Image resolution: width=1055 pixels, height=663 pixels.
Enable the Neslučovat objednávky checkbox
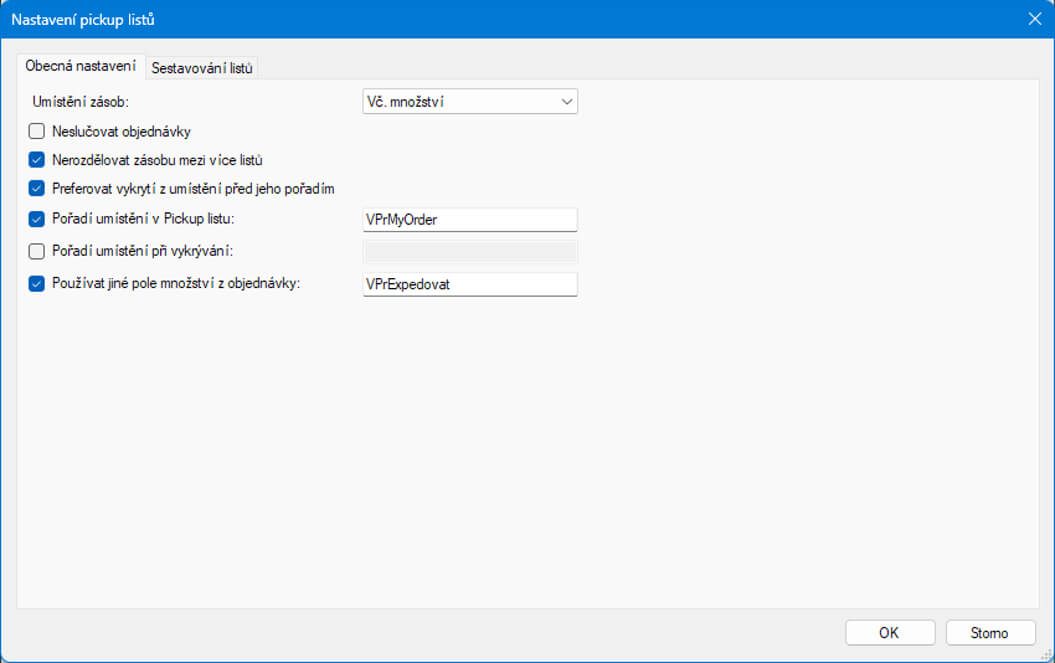(37, 130)
